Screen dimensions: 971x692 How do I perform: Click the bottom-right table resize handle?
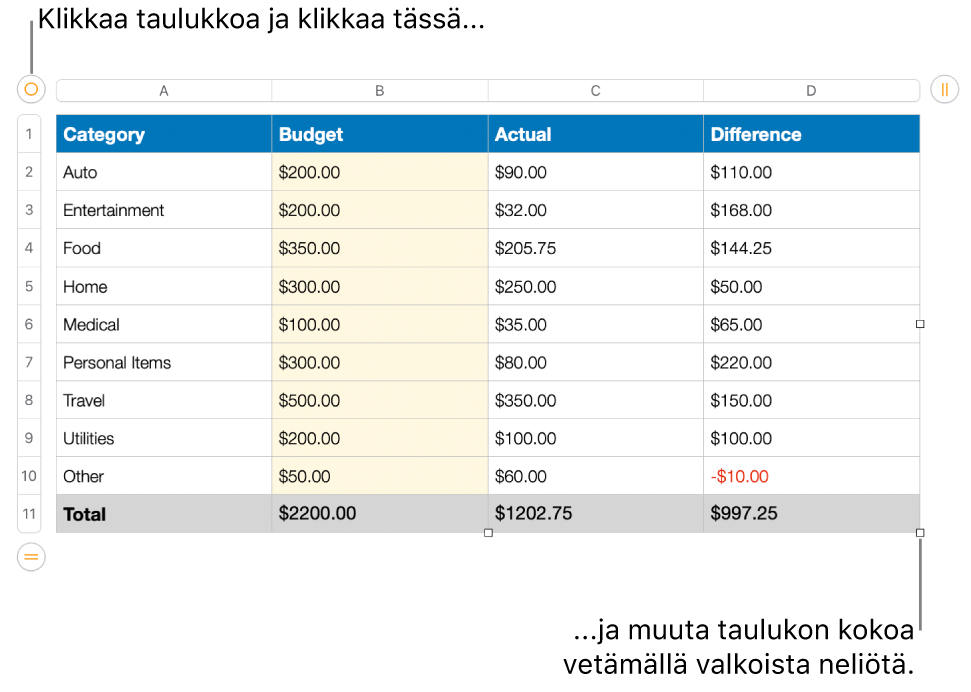(x=920, y=533)
